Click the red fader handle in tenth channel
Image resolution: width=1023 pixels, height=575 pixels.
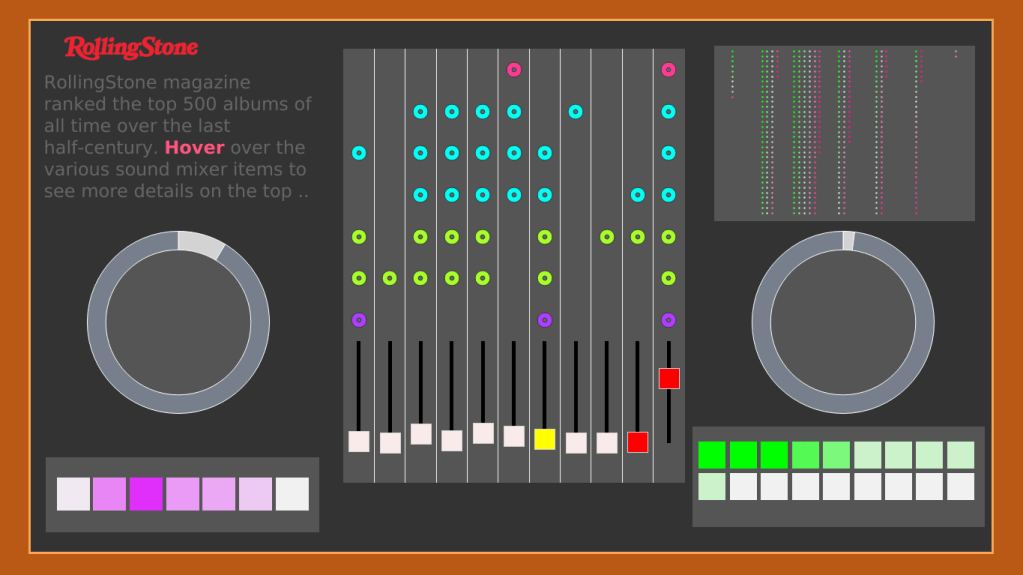tap(638, 442)
